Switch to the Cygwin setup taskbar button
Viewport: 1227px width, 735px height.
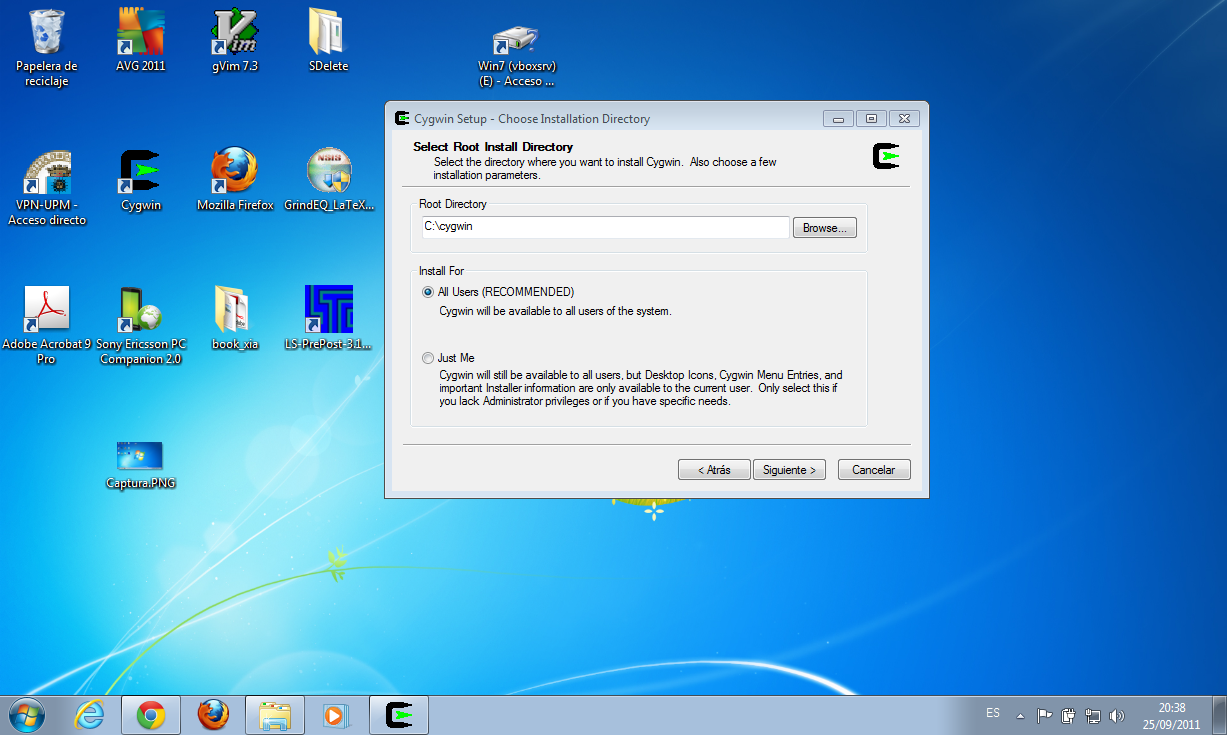pos(399,714)
